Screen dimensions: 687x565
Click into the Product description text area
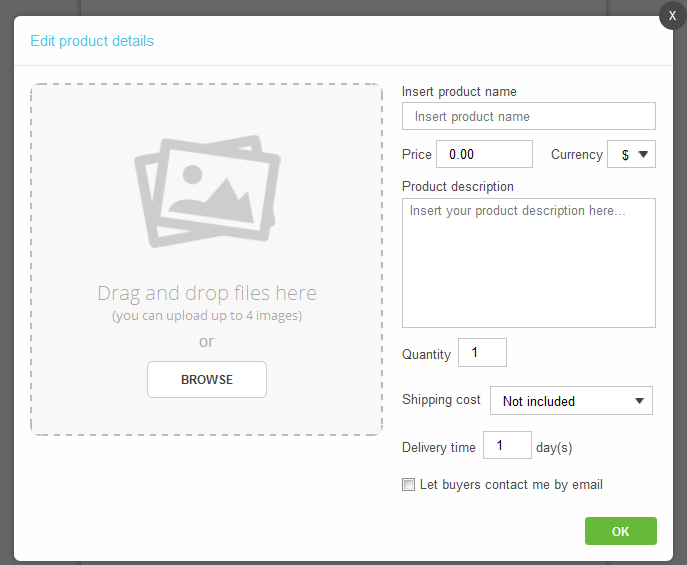(x=529, y=263)
